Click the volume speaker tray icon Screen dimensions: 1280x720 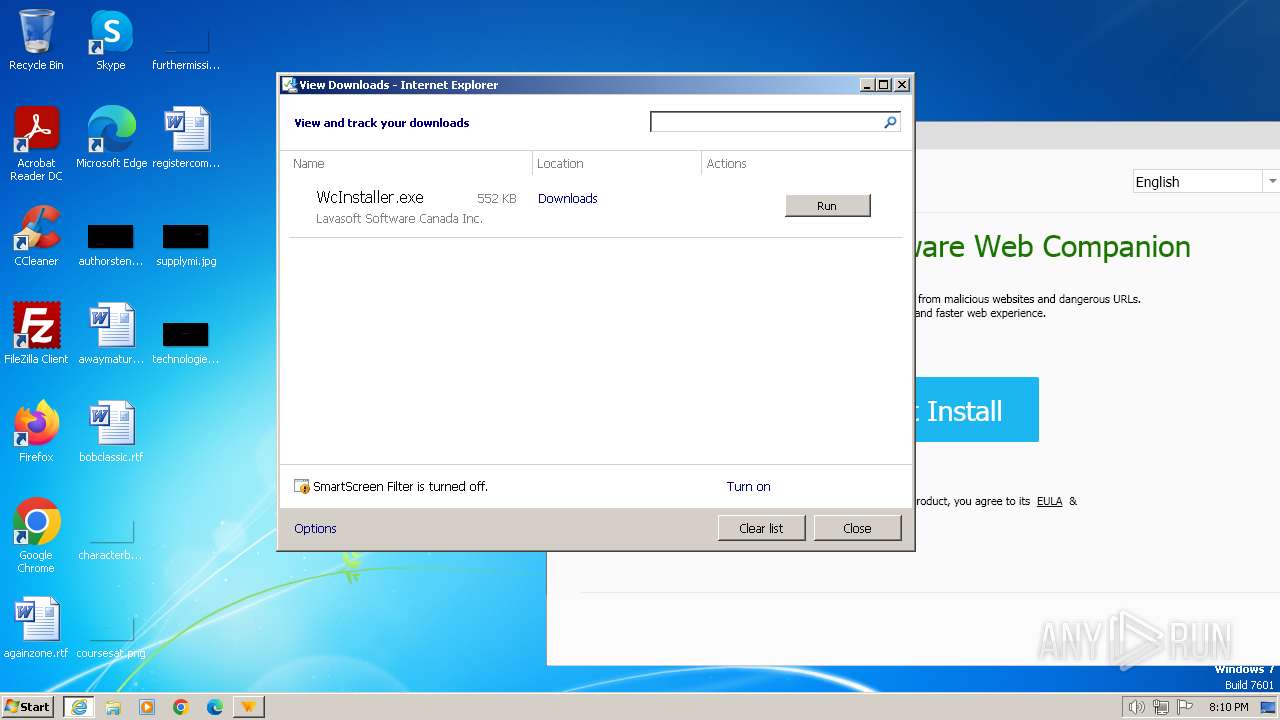1136,707
